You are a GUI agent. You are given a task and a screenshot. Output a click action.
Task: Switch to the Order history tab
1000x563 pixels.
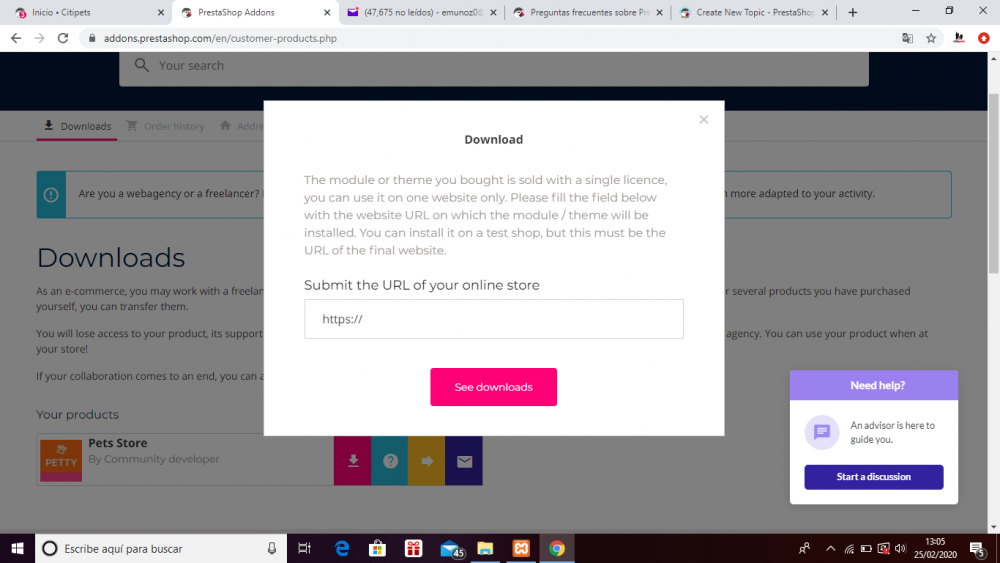[165, 126]
